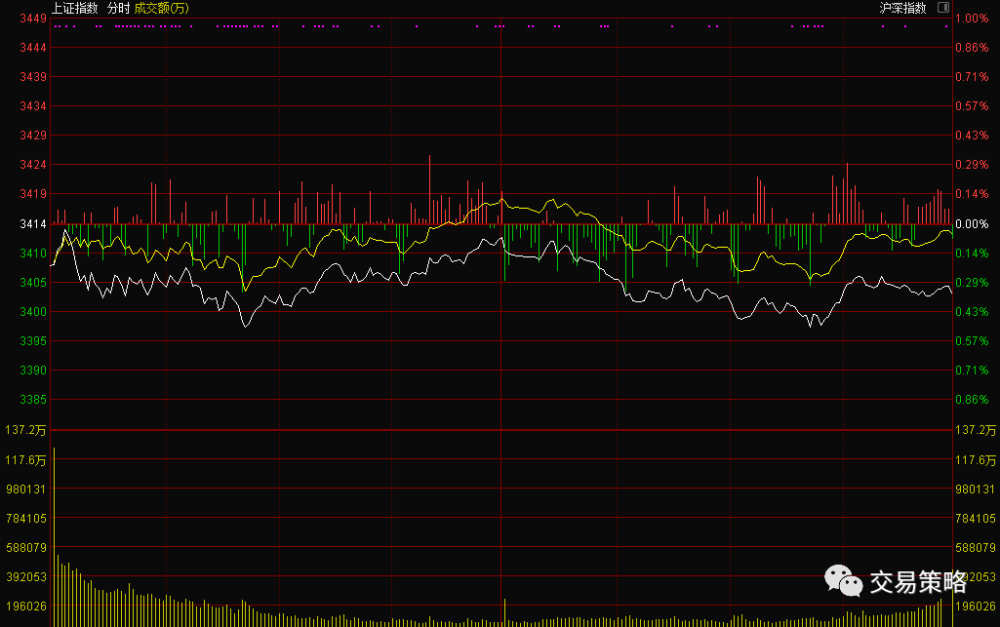1000x627 pixels.
Task: Switch to the 分时 intraday view
Action: coord(119,8)
